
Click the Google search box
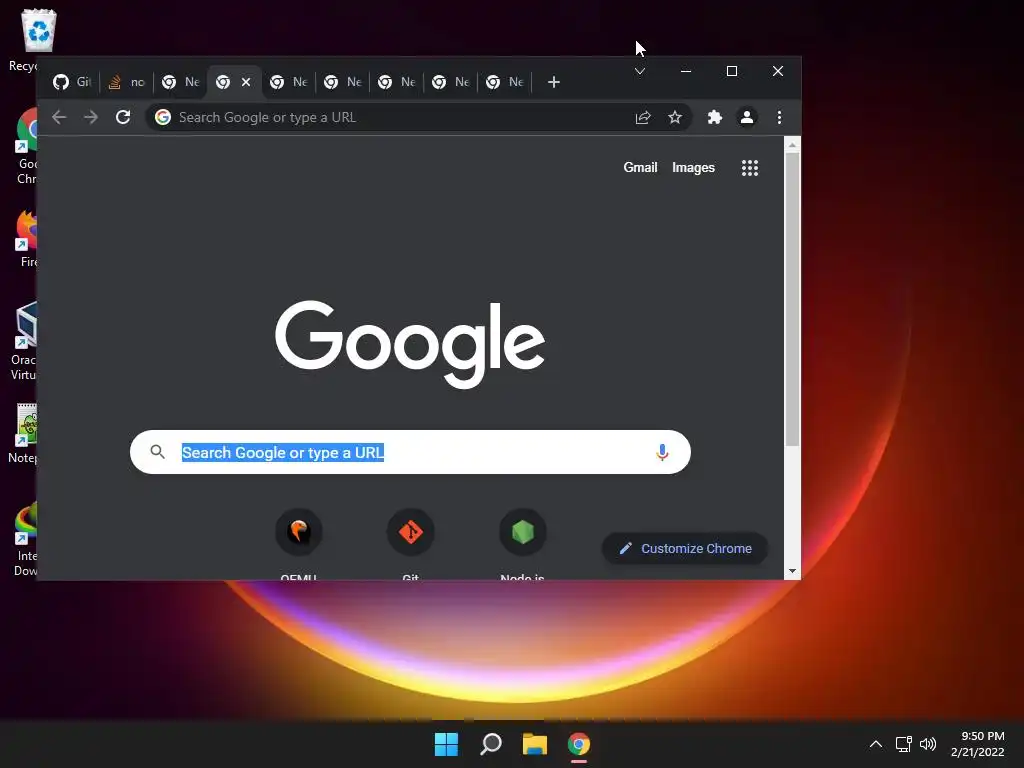coord(410,452)
